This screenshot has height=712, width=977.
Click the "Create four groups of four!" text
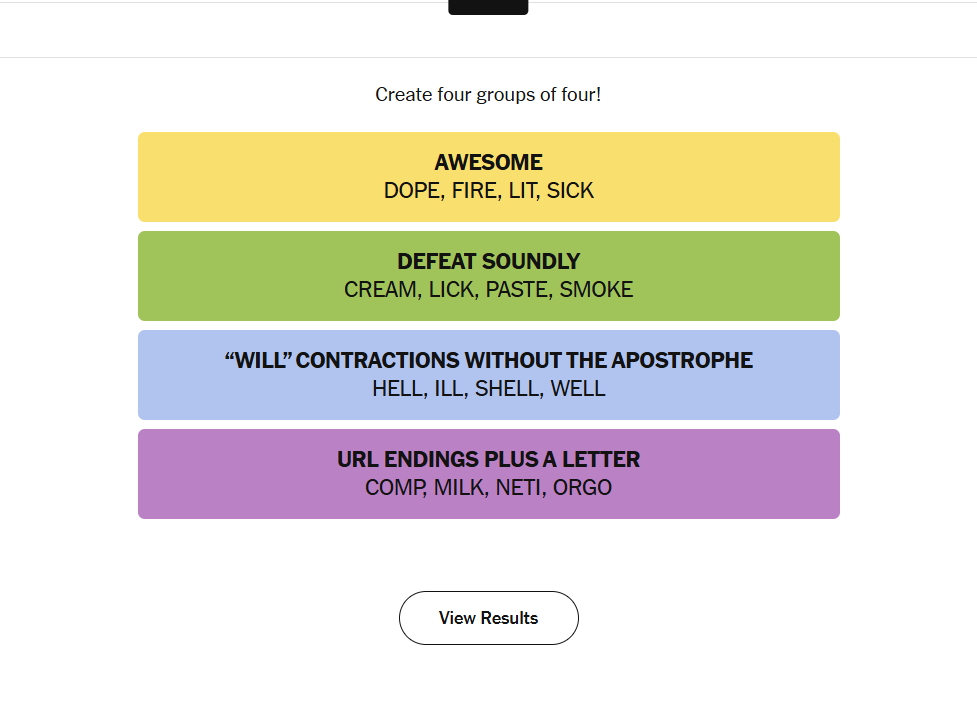[488, 95]
